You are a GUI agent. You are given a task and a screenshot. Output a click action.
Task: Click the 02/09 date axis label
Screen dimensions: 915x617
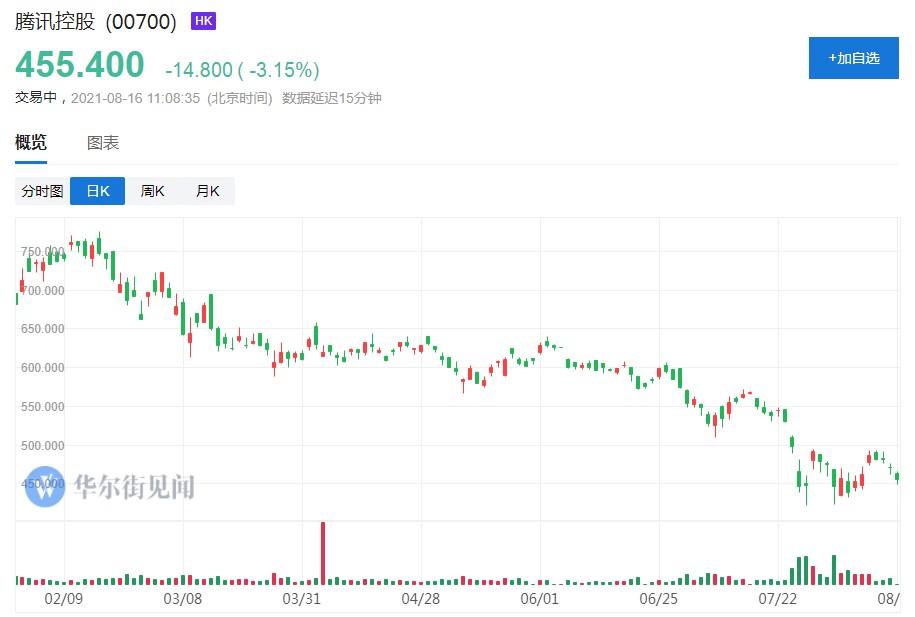click(64, 598)
